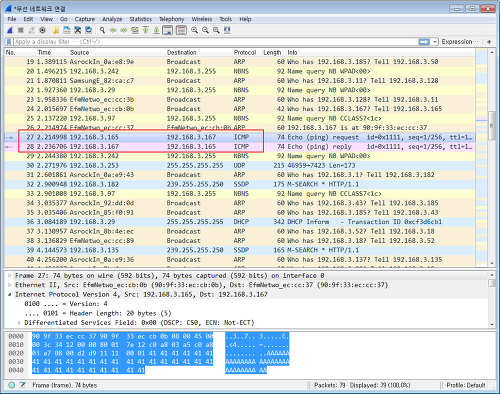Select packet 28 ICMP ping reply
500x394 pixels.
click(x=240, y=147)
